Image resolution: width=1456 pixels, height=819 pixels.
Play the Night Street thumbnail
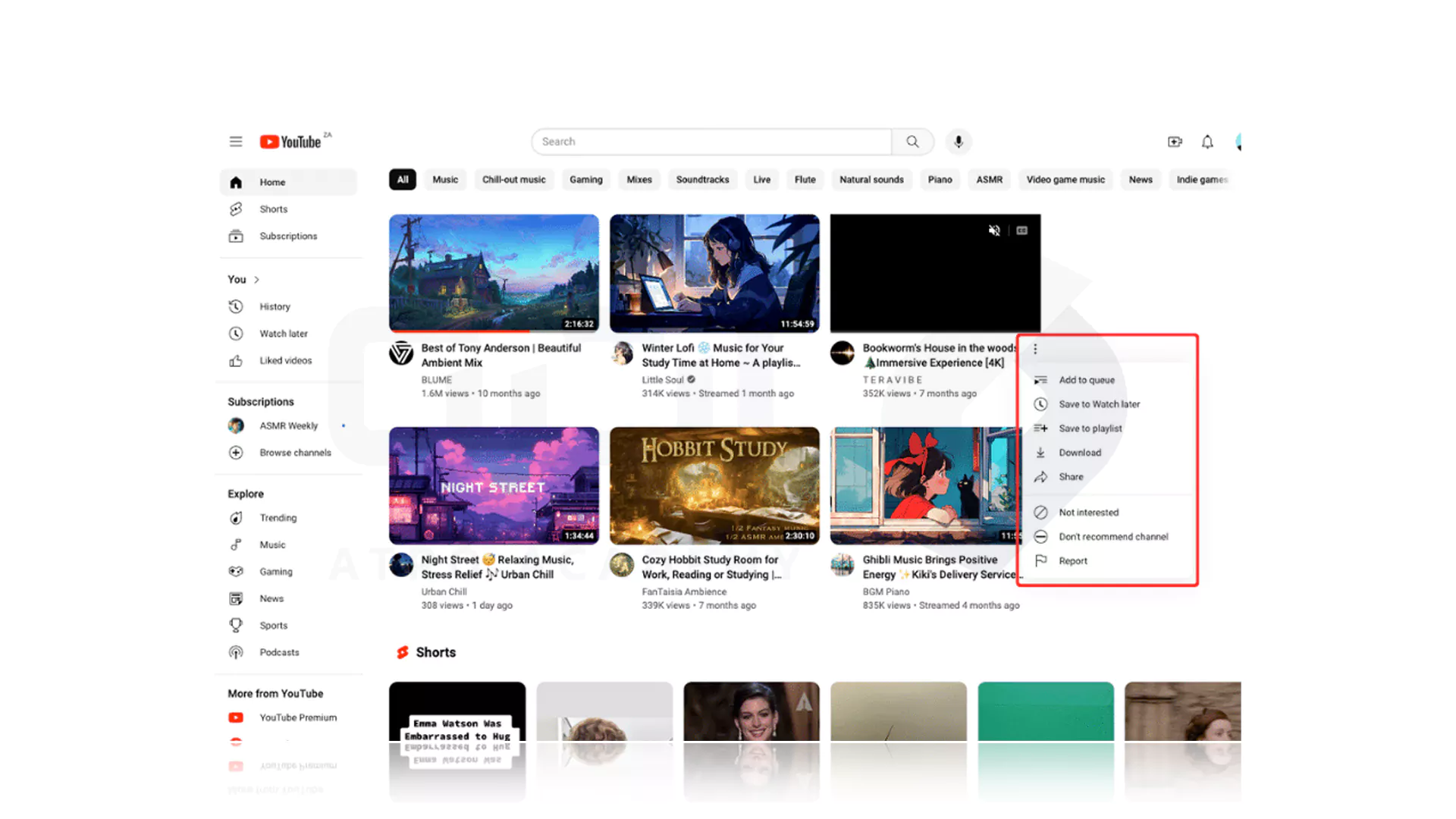click(494, 485)
